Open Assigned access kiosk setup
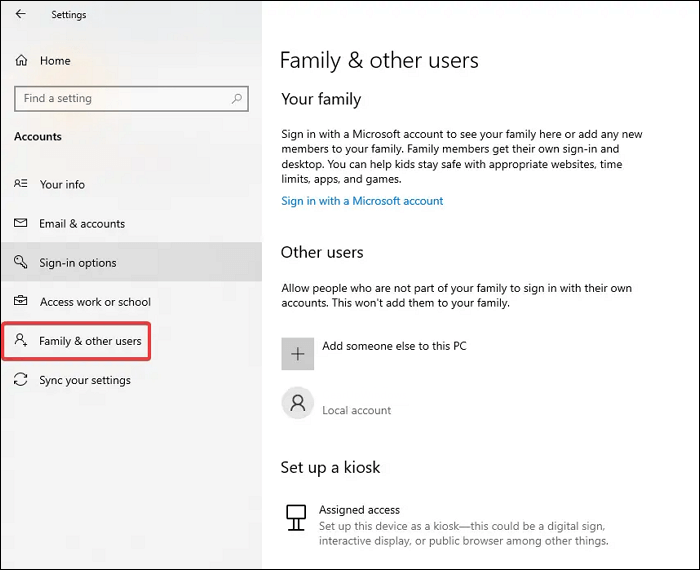The width and height of the screenshot is (700, 570). (x=360, y=510)
